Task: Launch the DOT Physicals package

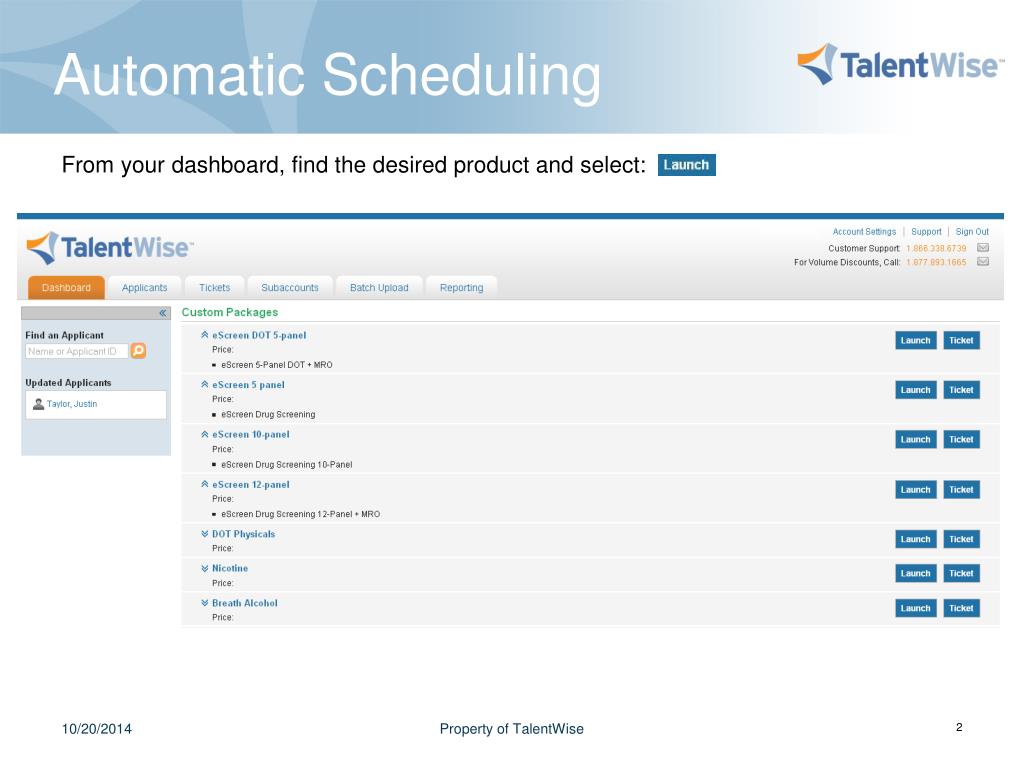Action: pos(916,539)
